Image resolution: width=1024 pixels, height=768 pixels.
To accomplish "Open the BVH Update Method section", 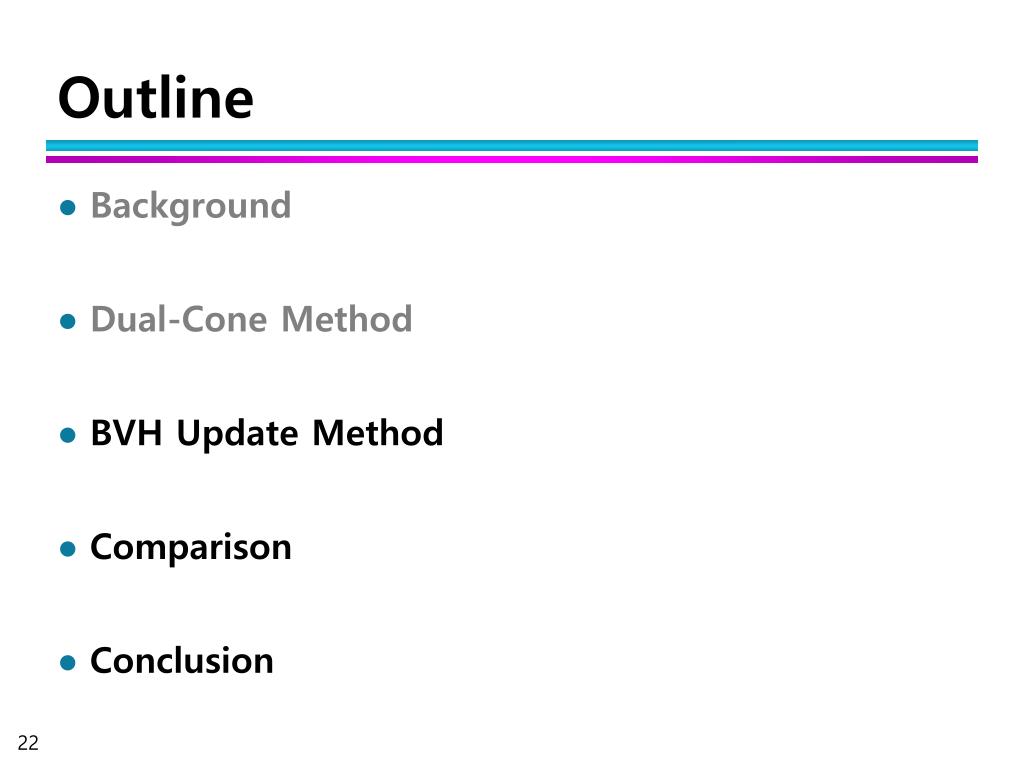I will click(x=266, y=433).
